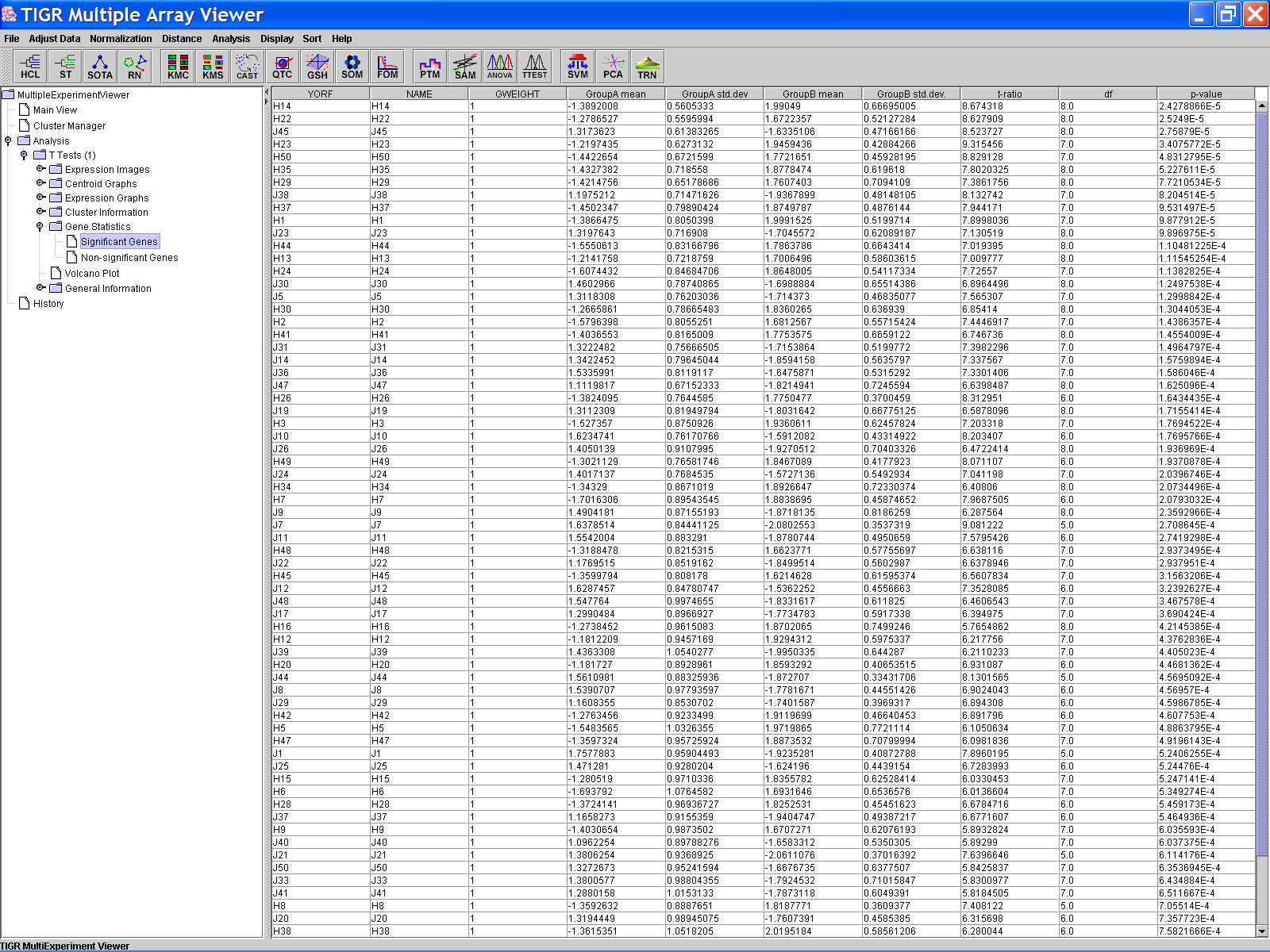This screenshot has height=952, width=1270.
Task: Open the PCA analysis icon
Action: [613, 67]
